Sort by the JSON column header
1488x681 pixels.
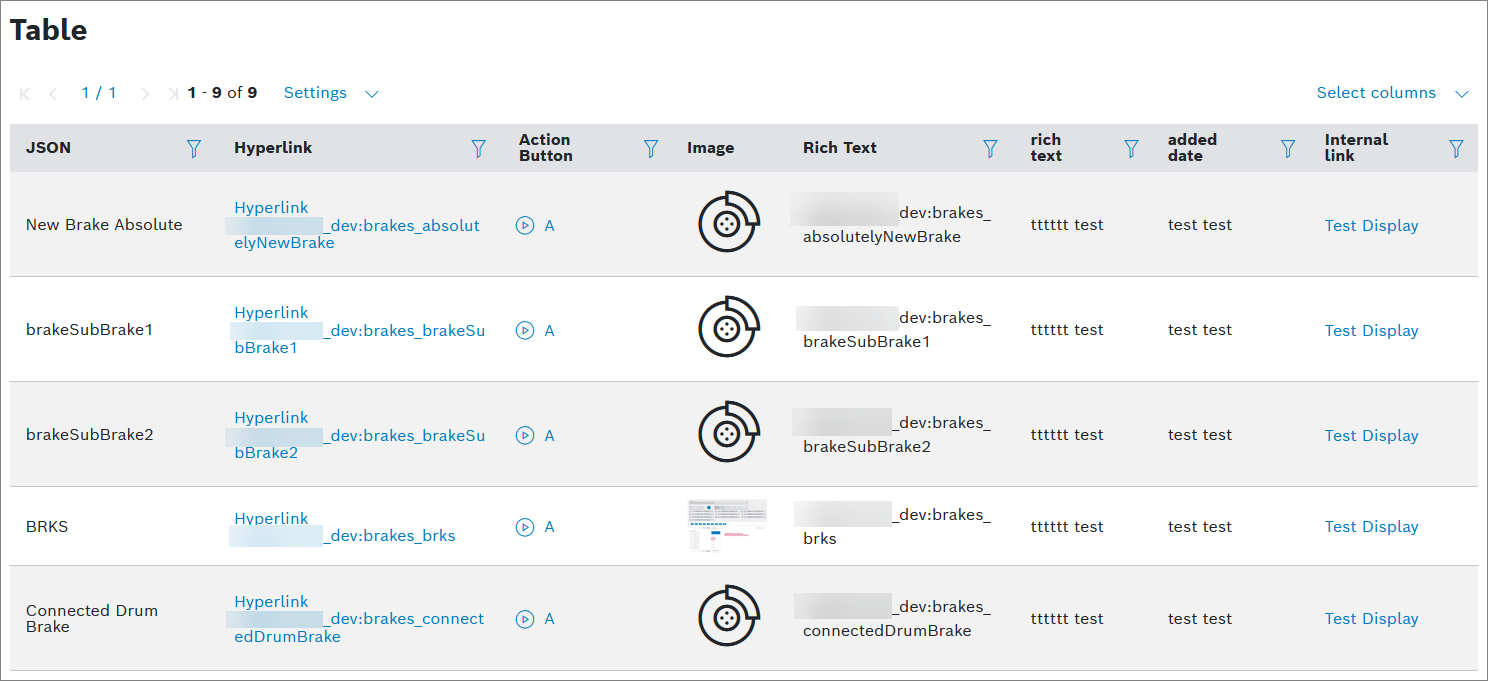[x=48, y=148]
